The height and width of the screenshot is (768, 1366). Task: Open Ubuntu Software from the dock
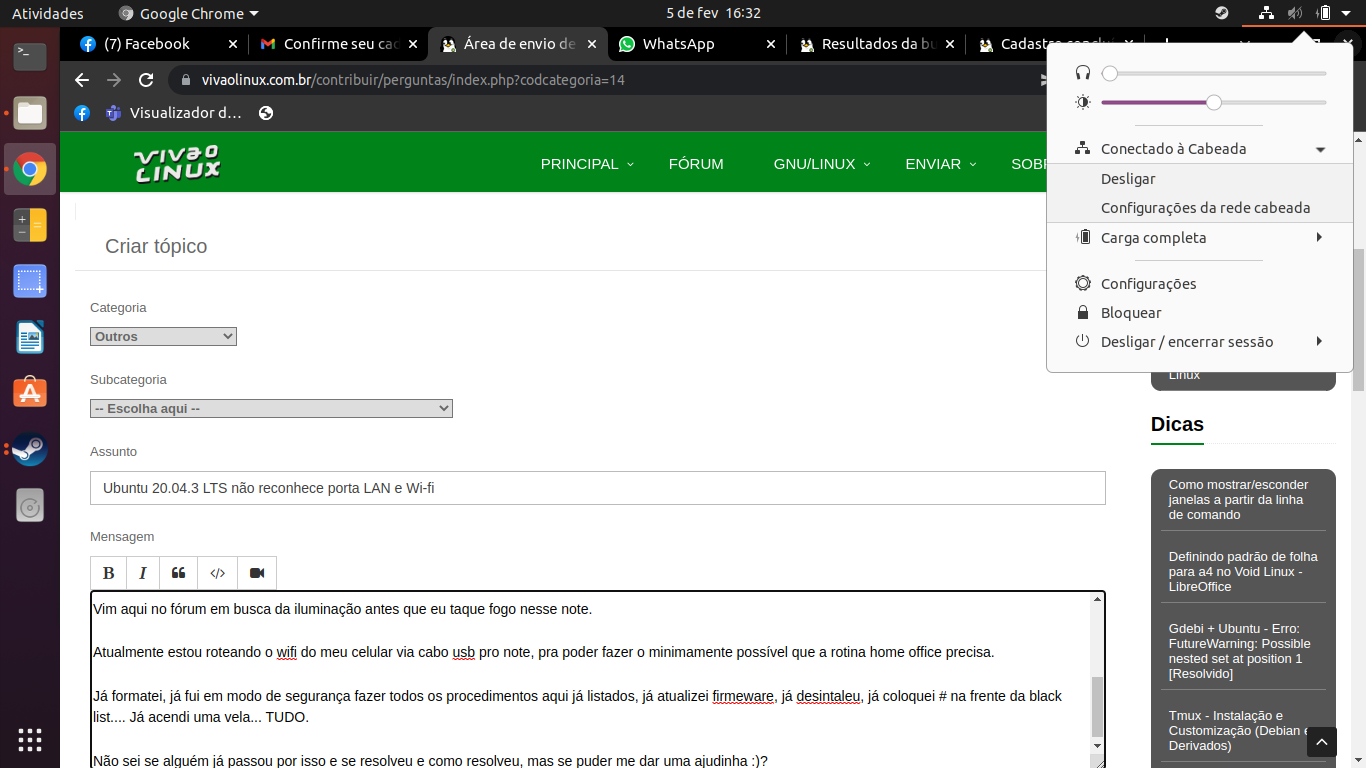30,393
